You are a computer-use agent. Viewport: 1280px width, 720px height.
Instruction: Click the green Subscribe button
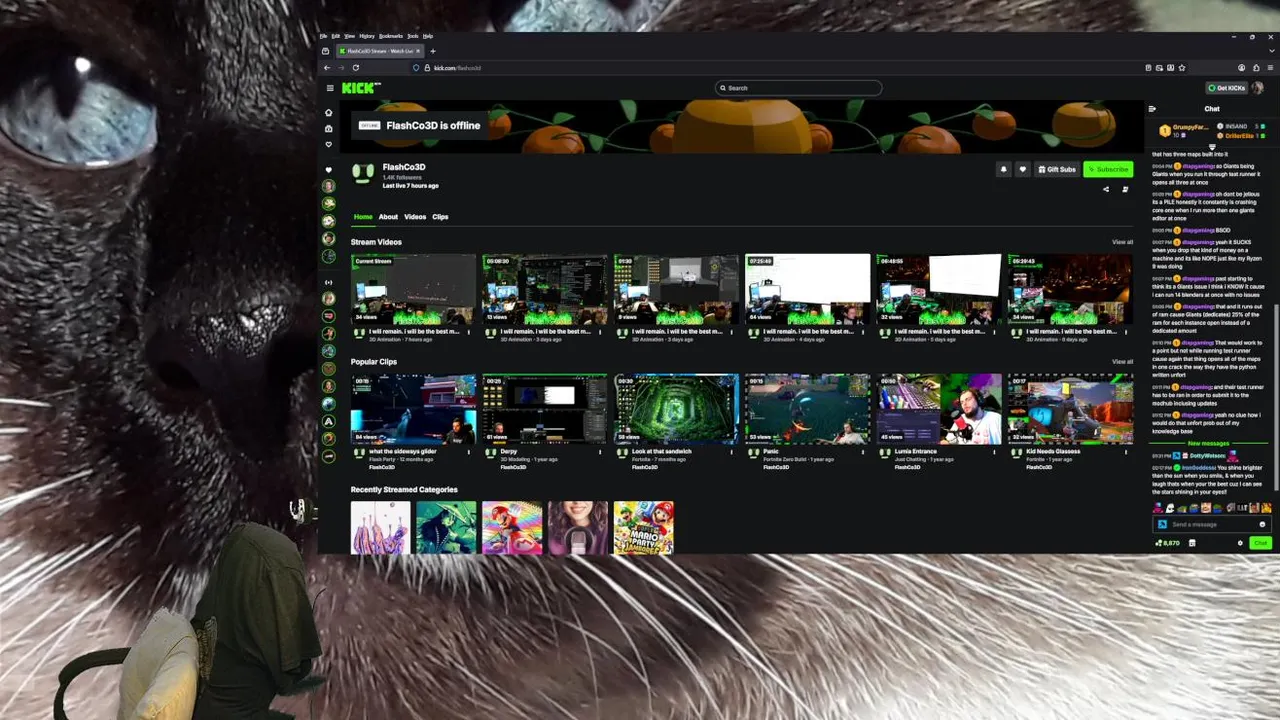pyautogui.click(x=1108, y=170)
